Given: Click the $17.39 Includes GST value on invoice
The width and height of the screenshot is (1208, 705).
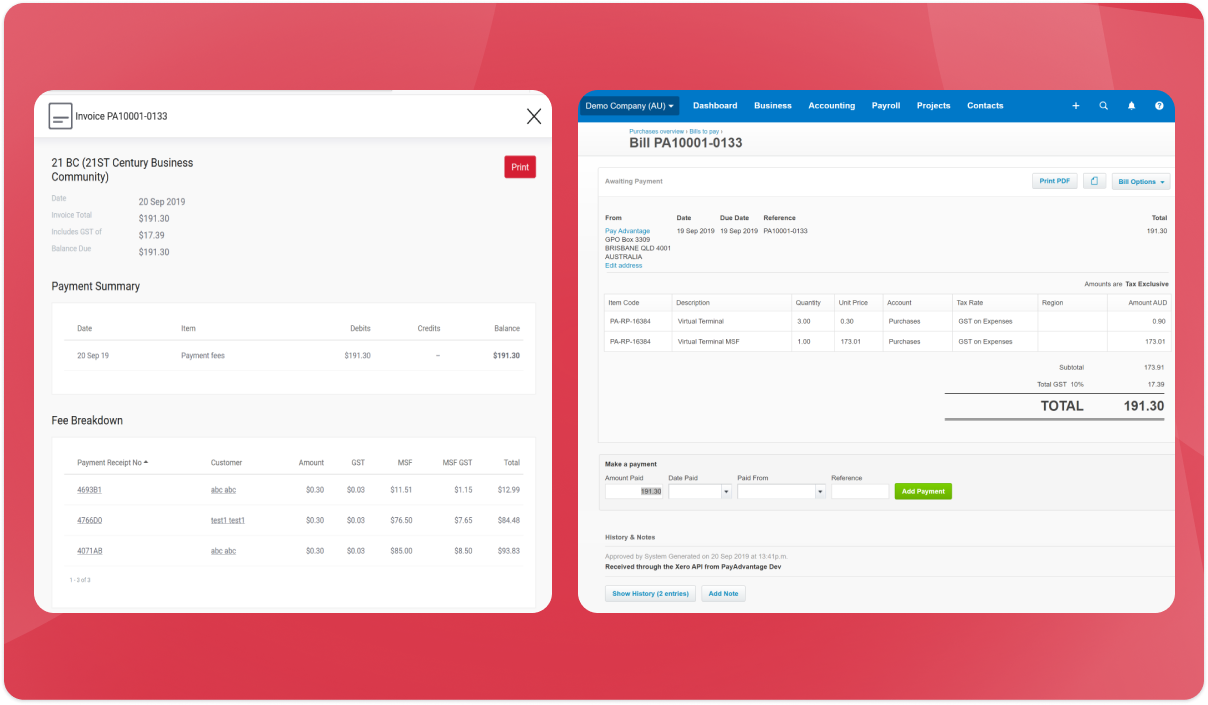Looking at the screenshot, I should pyautogui.click(x=152, y=235).
